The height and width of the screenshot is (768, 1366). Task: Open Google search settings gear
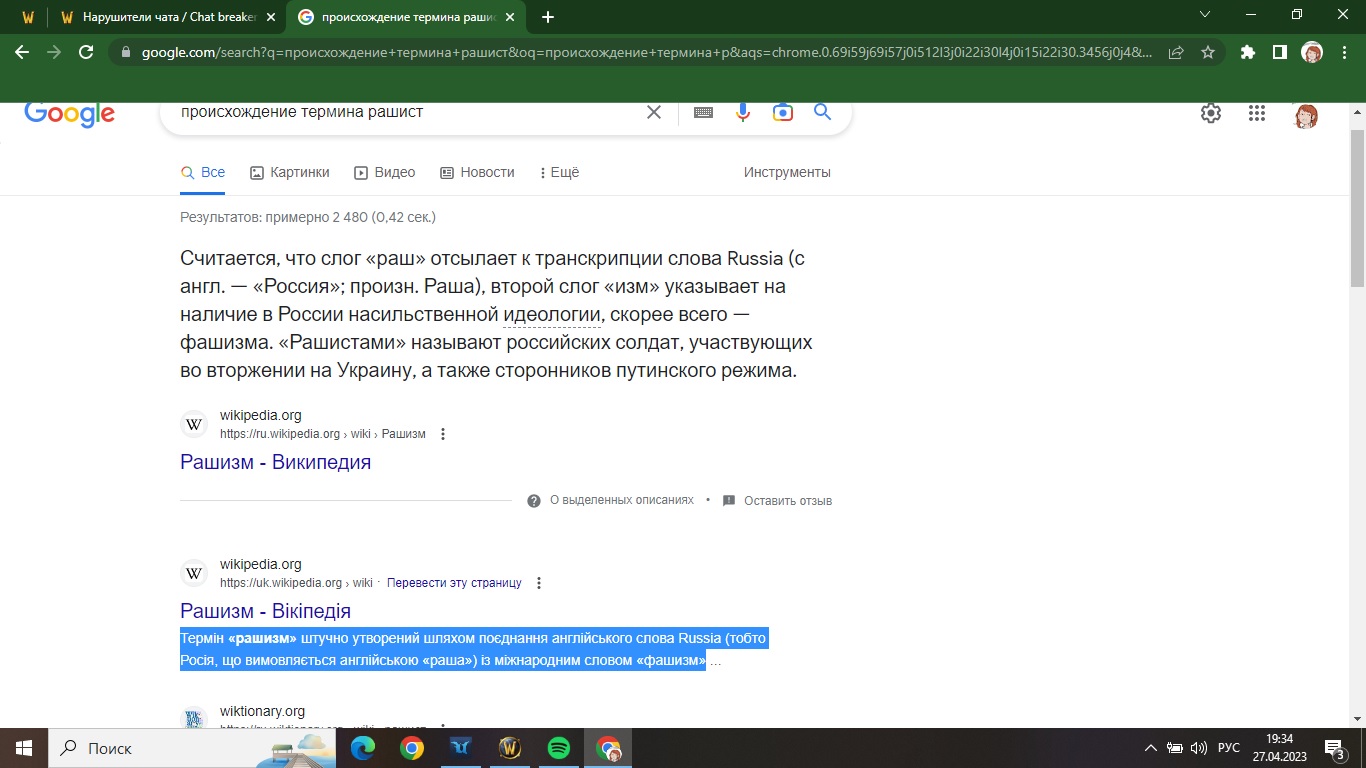(1211, 113)
